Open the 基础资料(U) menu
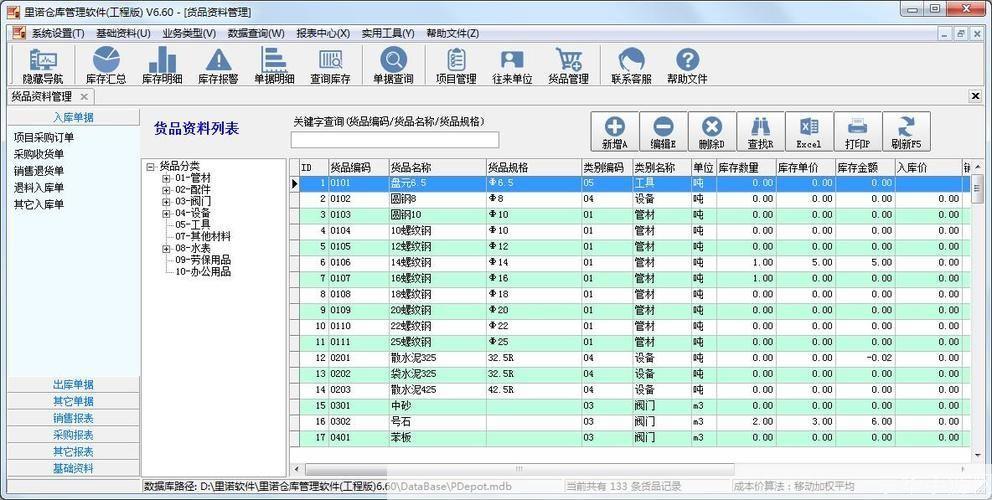 point(123,34)
